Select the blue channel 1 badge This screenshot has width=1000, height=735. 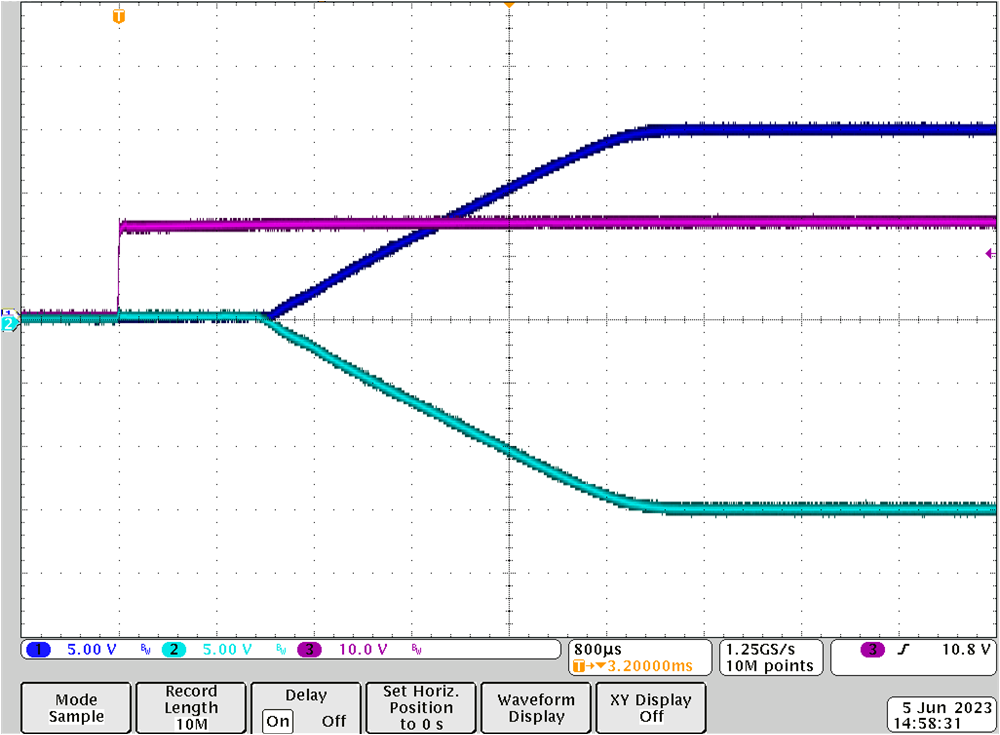click(39, 650)
